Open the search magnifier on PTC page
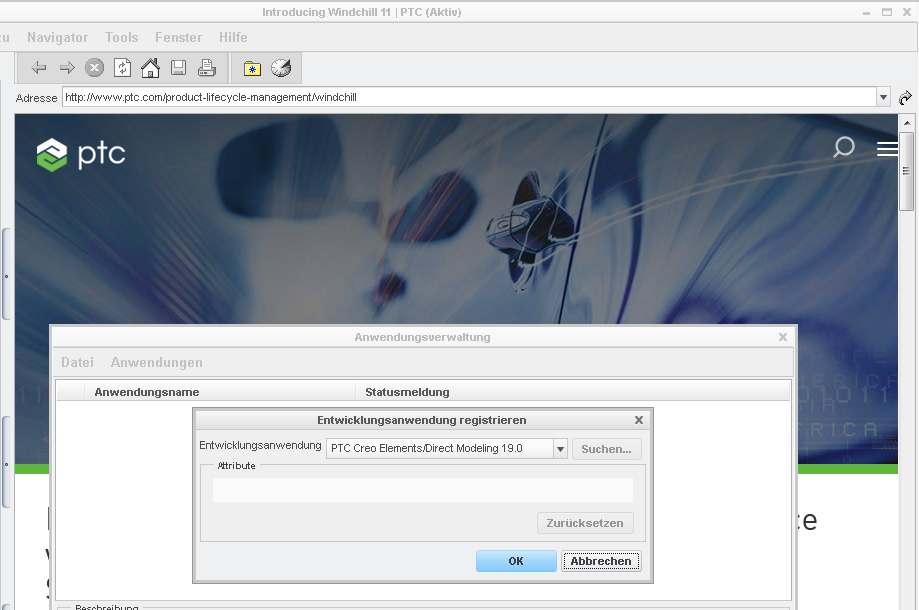 (x=843, y=147)
